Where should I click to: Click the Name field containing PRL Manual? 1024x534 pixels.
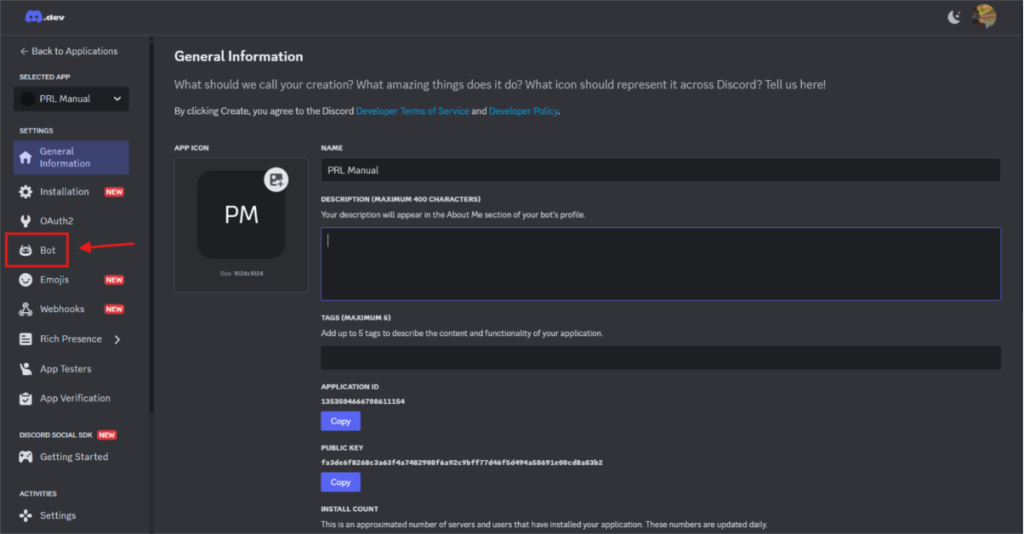pyautogui.click(x=660, y=170)
